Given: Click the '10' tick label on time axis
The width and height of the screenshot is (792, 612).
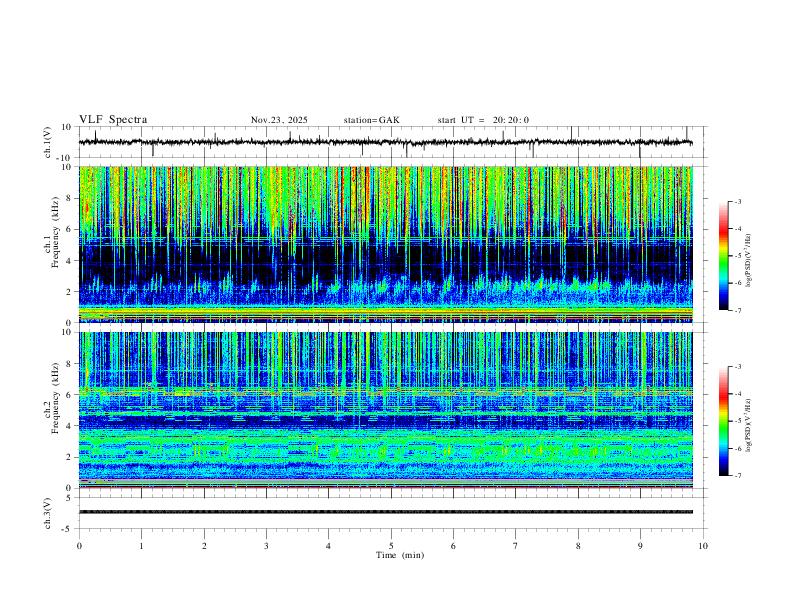Looking at the screenshot, I should point(703,546).
